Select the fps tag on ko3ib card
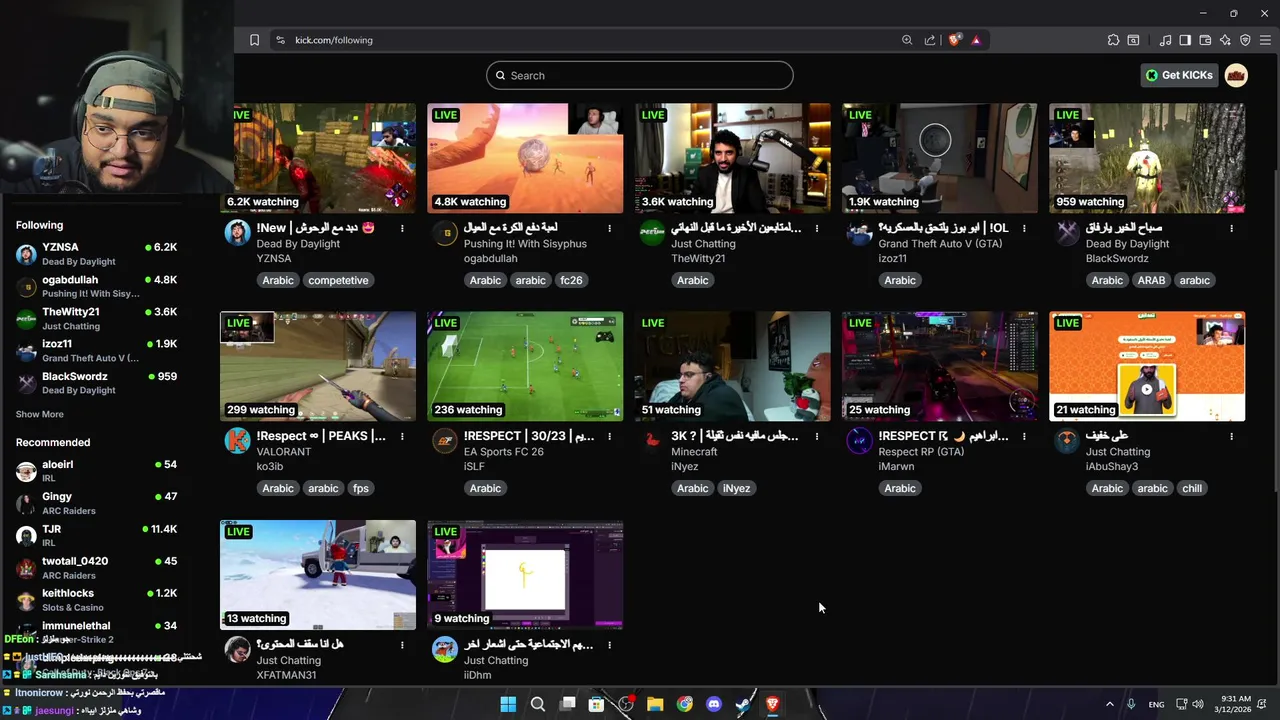 point(361,488)
